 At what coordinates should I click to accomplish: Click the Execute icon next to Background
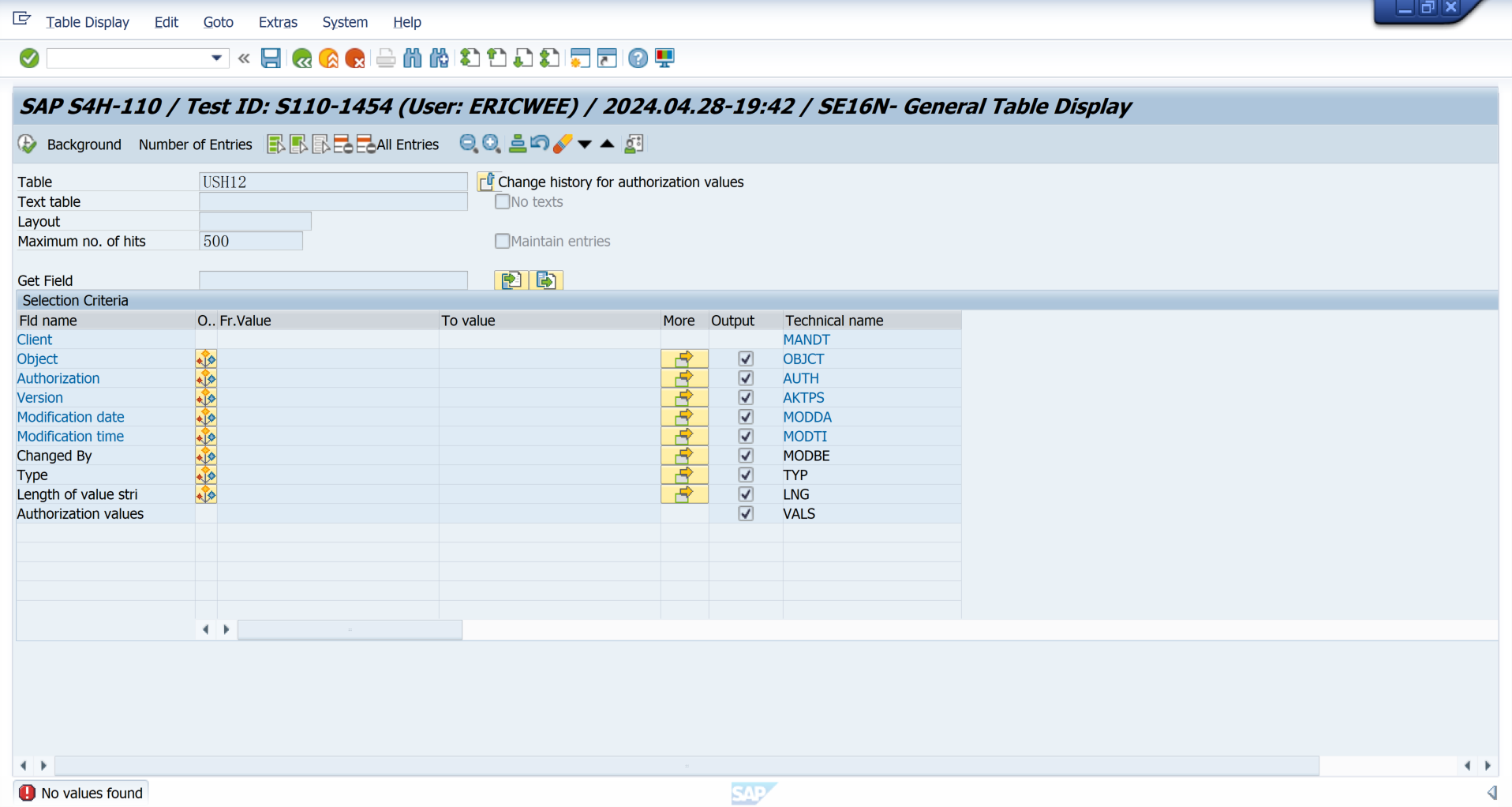click(x=28, y=144)
